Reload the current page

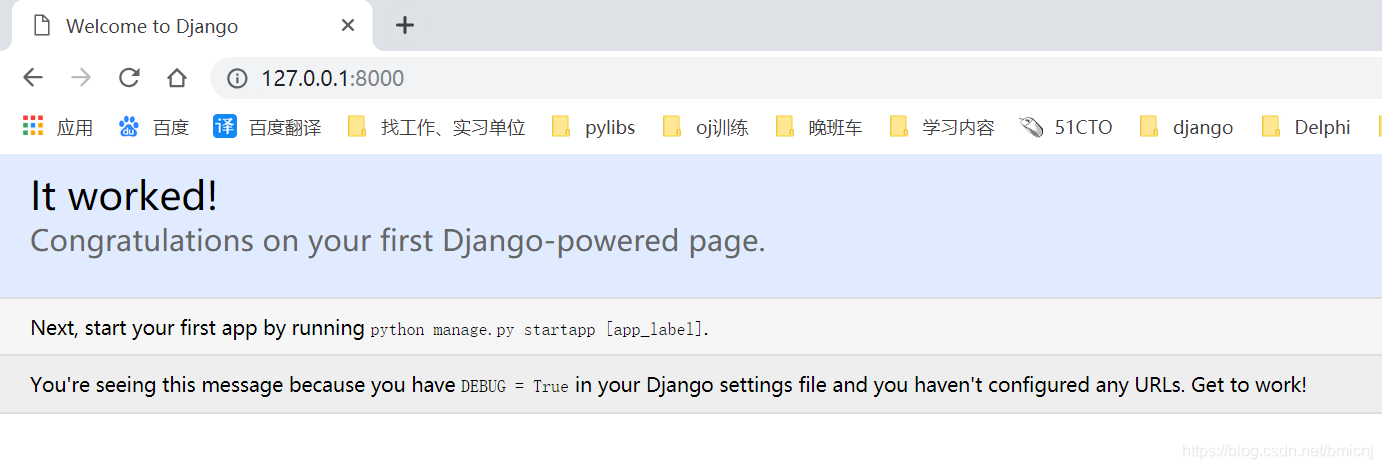pos(129,78)
